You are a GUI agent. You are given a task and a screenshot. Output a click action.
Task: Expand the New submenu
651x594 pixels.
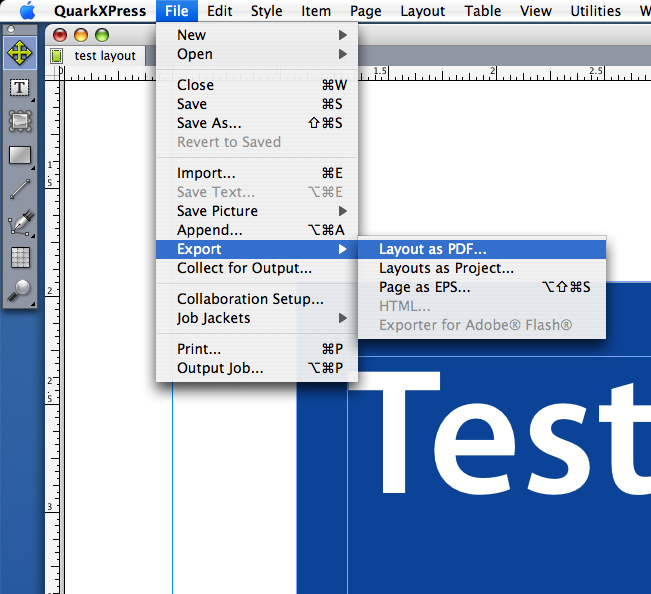click(x=257, y=35)
